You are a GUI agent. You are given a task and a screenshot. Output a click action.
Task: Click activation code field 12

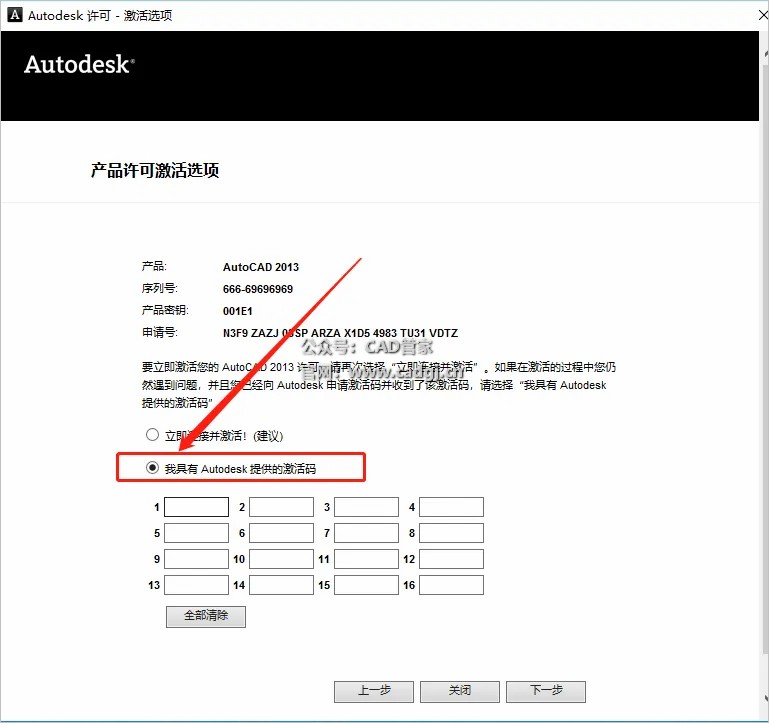tap(451, 559)
